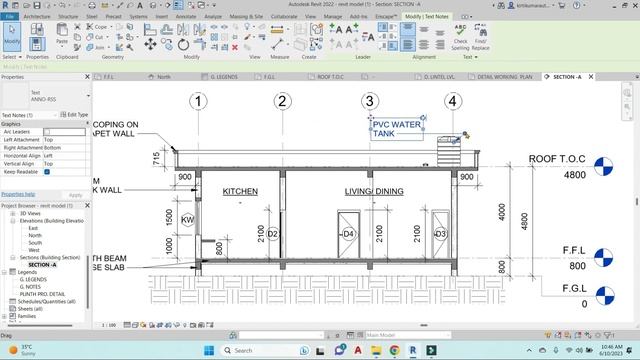The image size is (640, 360).
Task: Click the Apply button in Properties
Action: [x=75, y=195]
